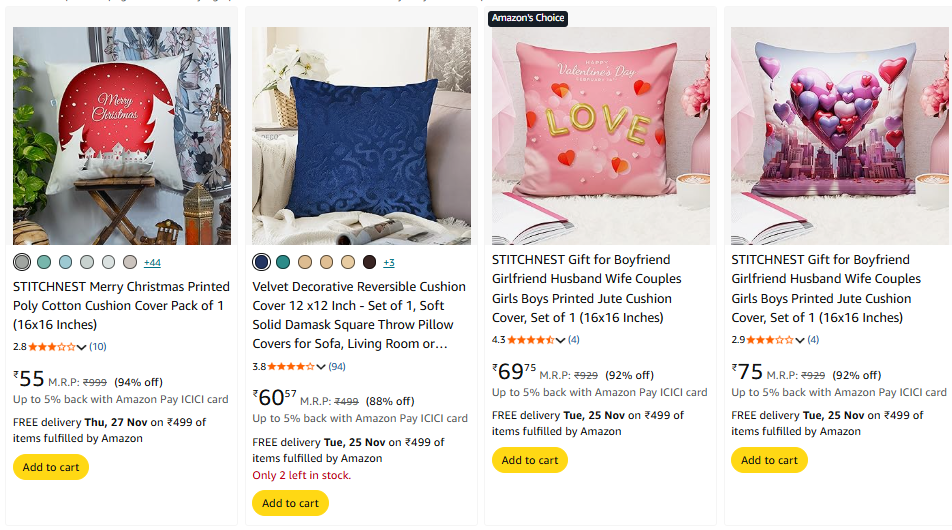Expand the 2.8 rating breakdown chevron
This screenshot has height=530, width=952.
click(x=82, y=347)
